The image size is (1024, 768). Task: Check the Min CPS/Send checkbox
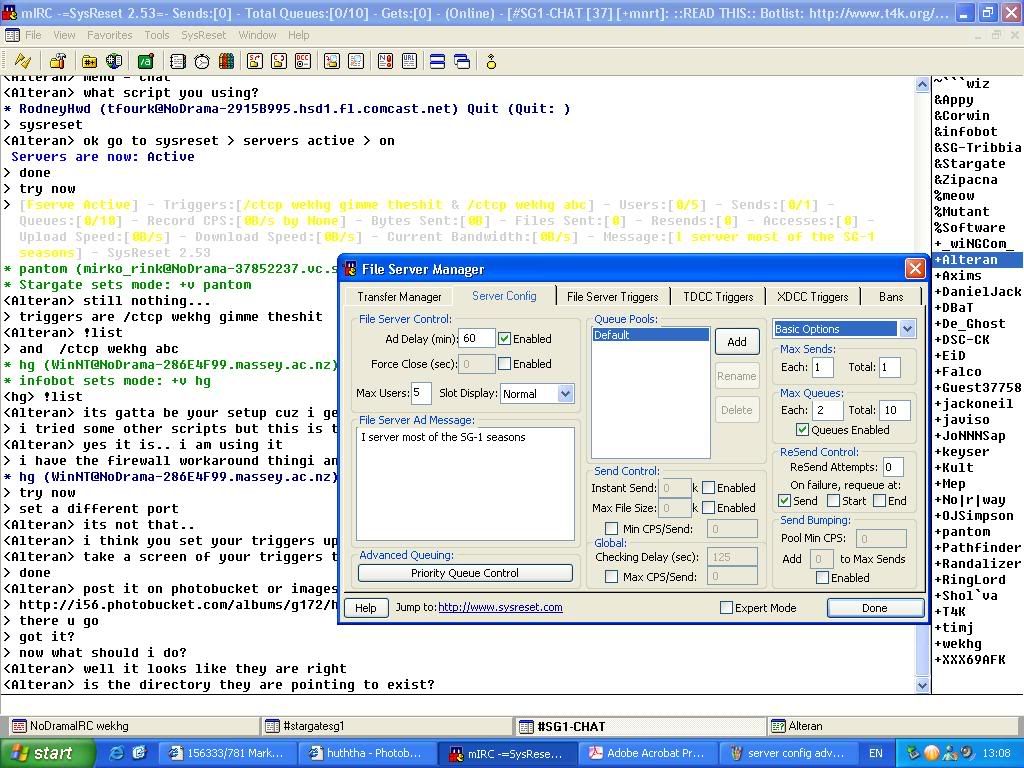click(611, 528)
